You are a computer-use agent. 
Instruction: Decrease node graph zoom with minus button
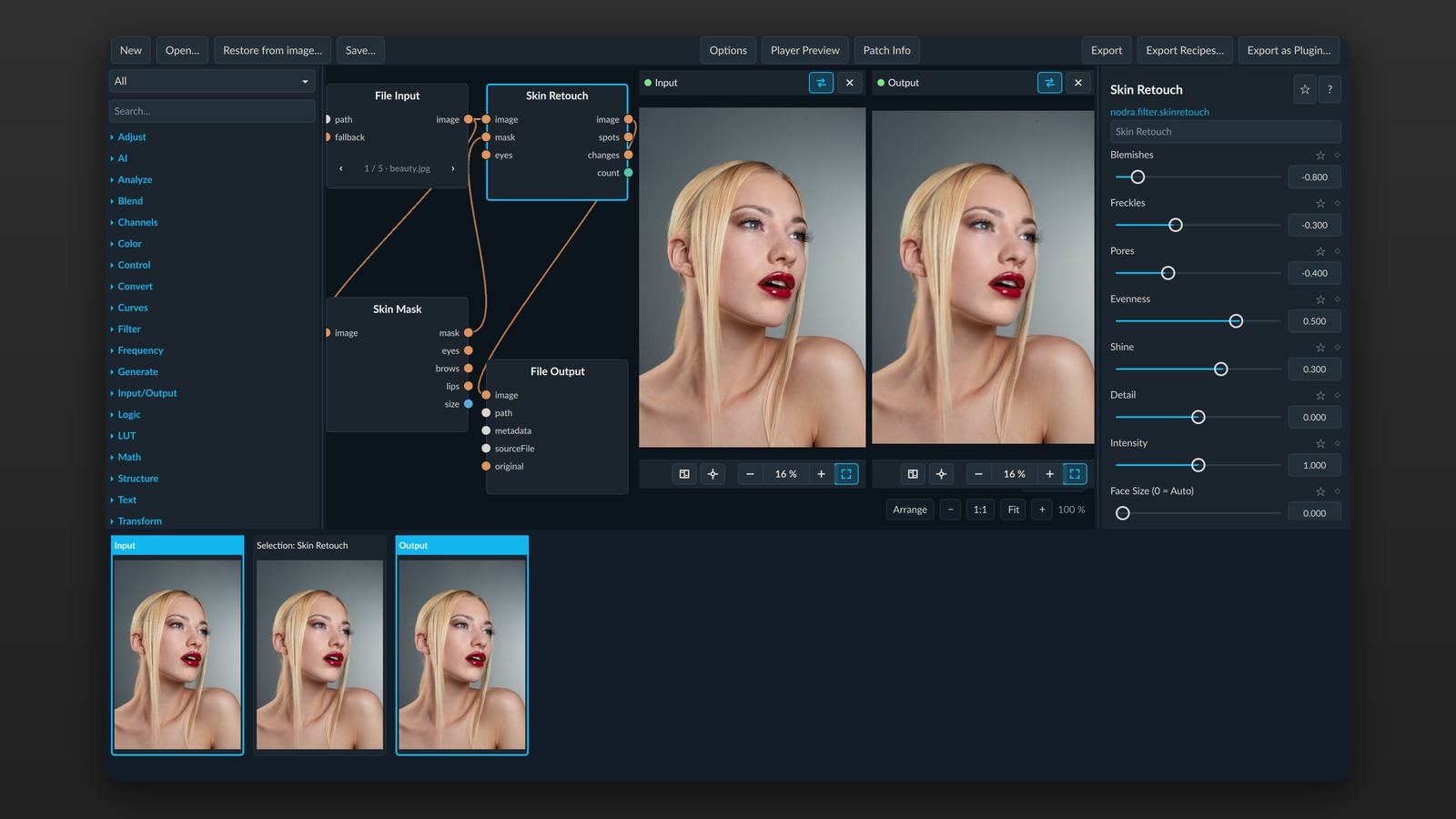950,510
